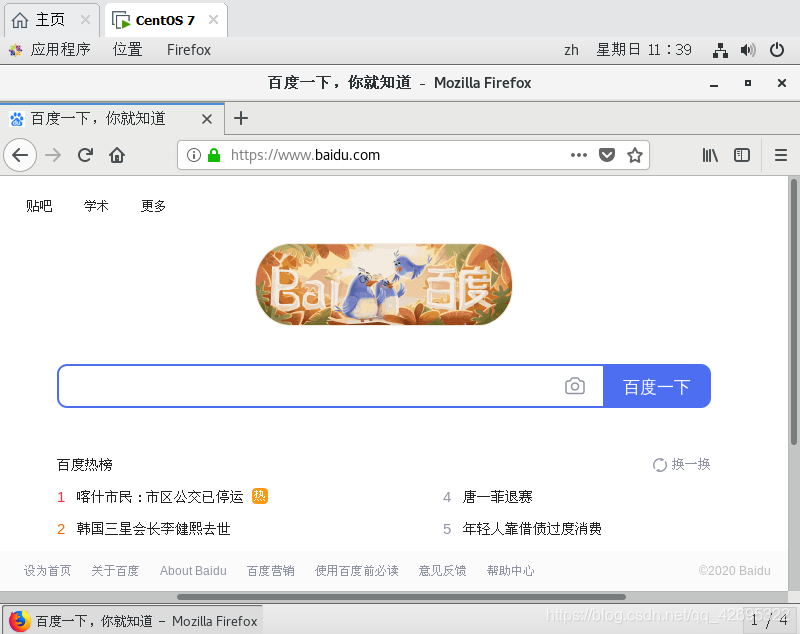Open the 学术 link
The width and height of the screenshot is (800, 634).
[96, 206]
